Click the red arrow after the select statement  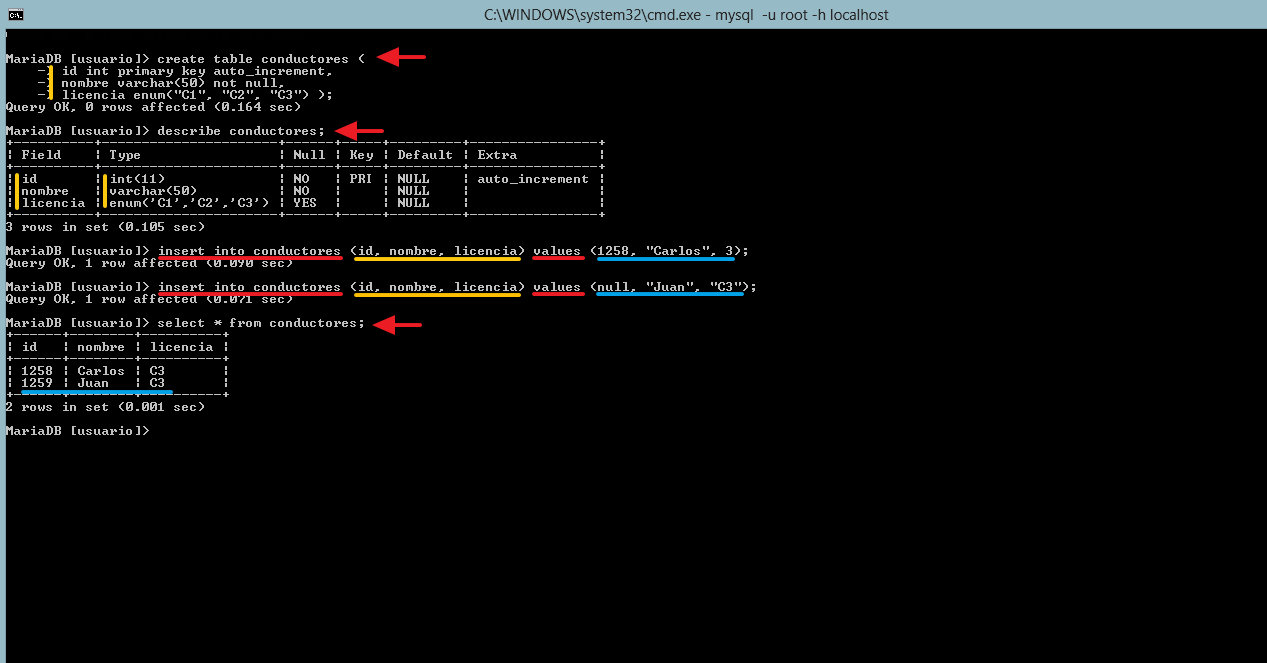[397, 324]
